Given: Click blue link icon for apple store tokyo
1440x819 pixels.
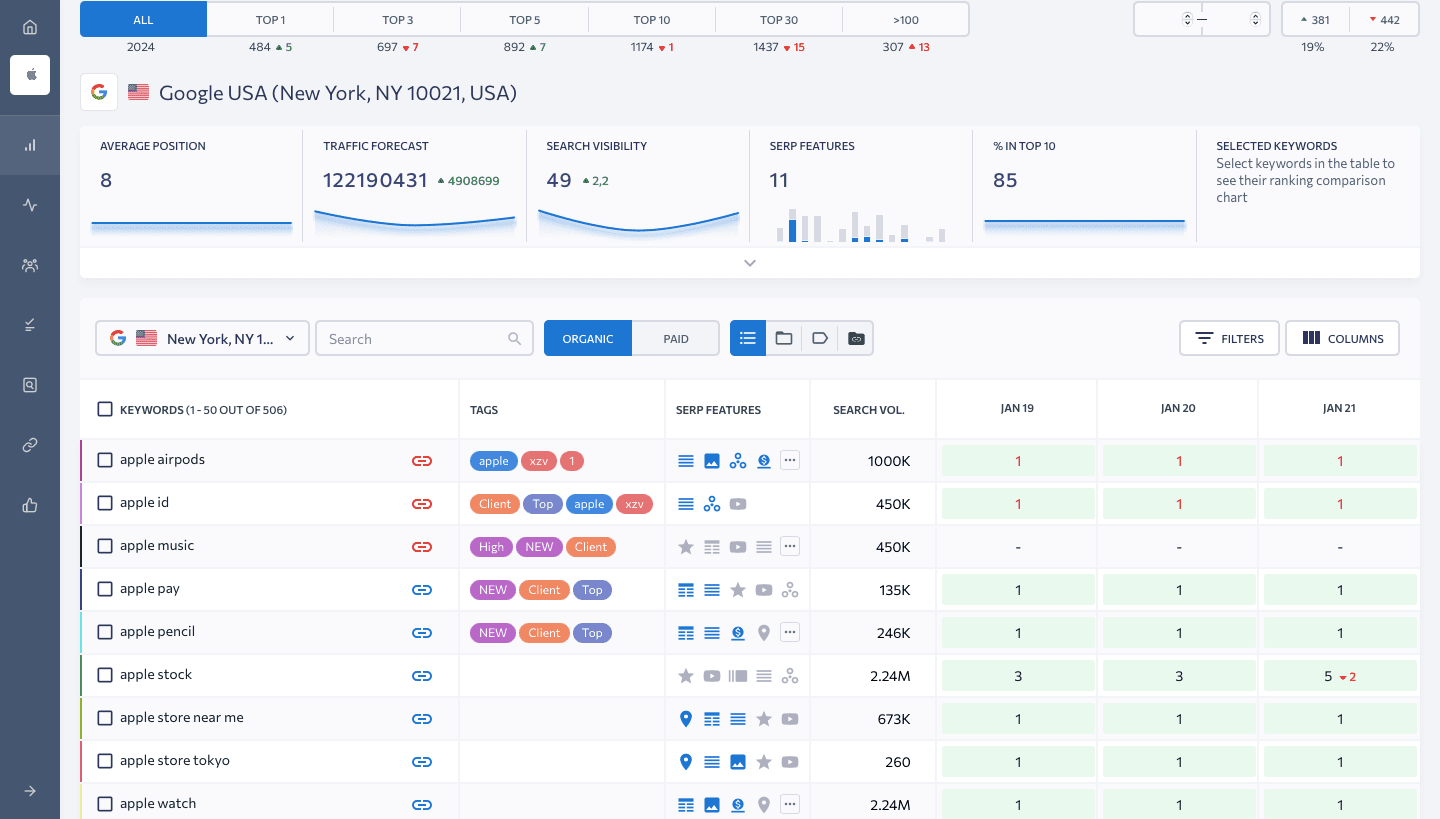Looking at the screenshot, I should 422,762.
